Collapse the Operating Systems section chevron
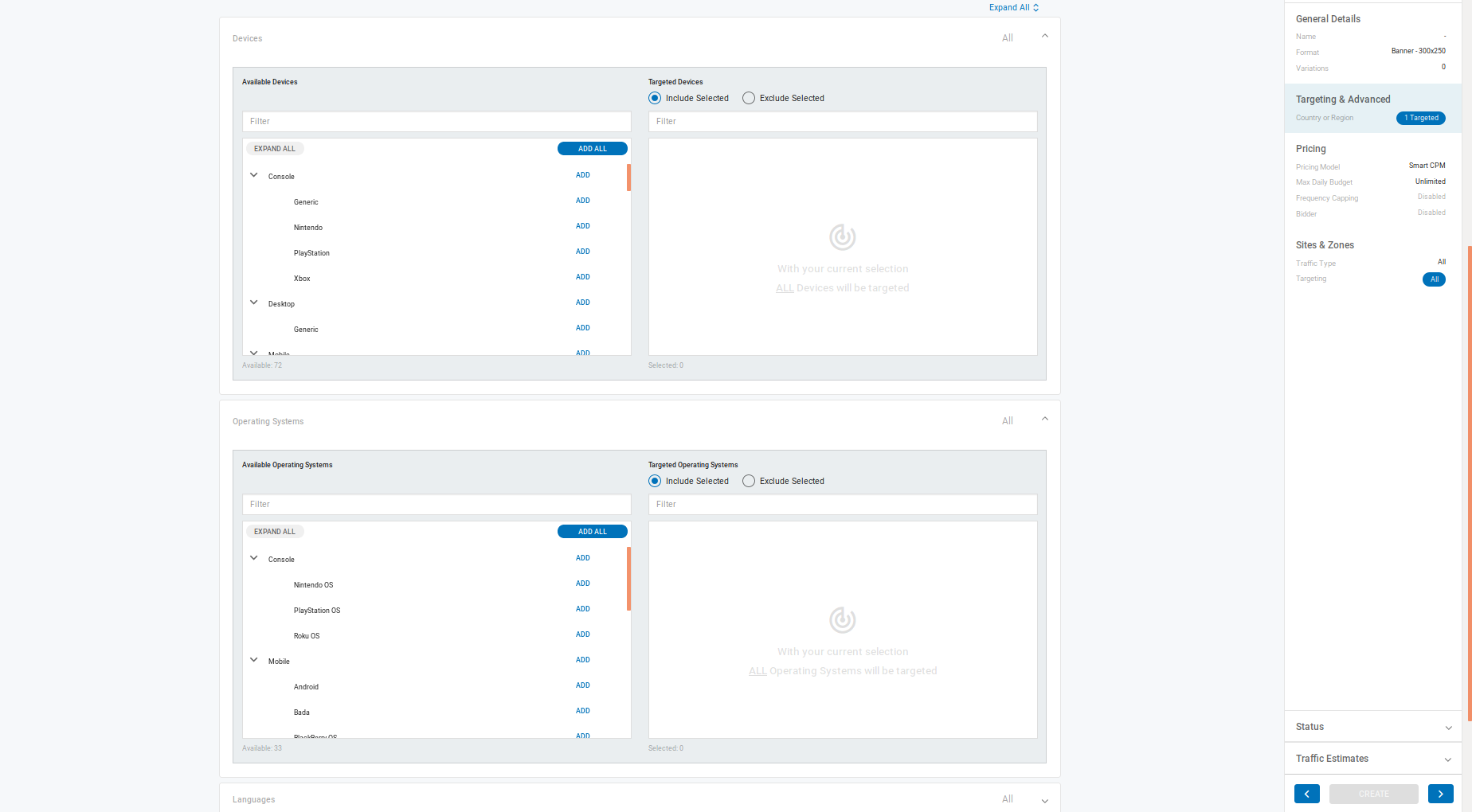1472x812 pixels. tap(1044, 420)
